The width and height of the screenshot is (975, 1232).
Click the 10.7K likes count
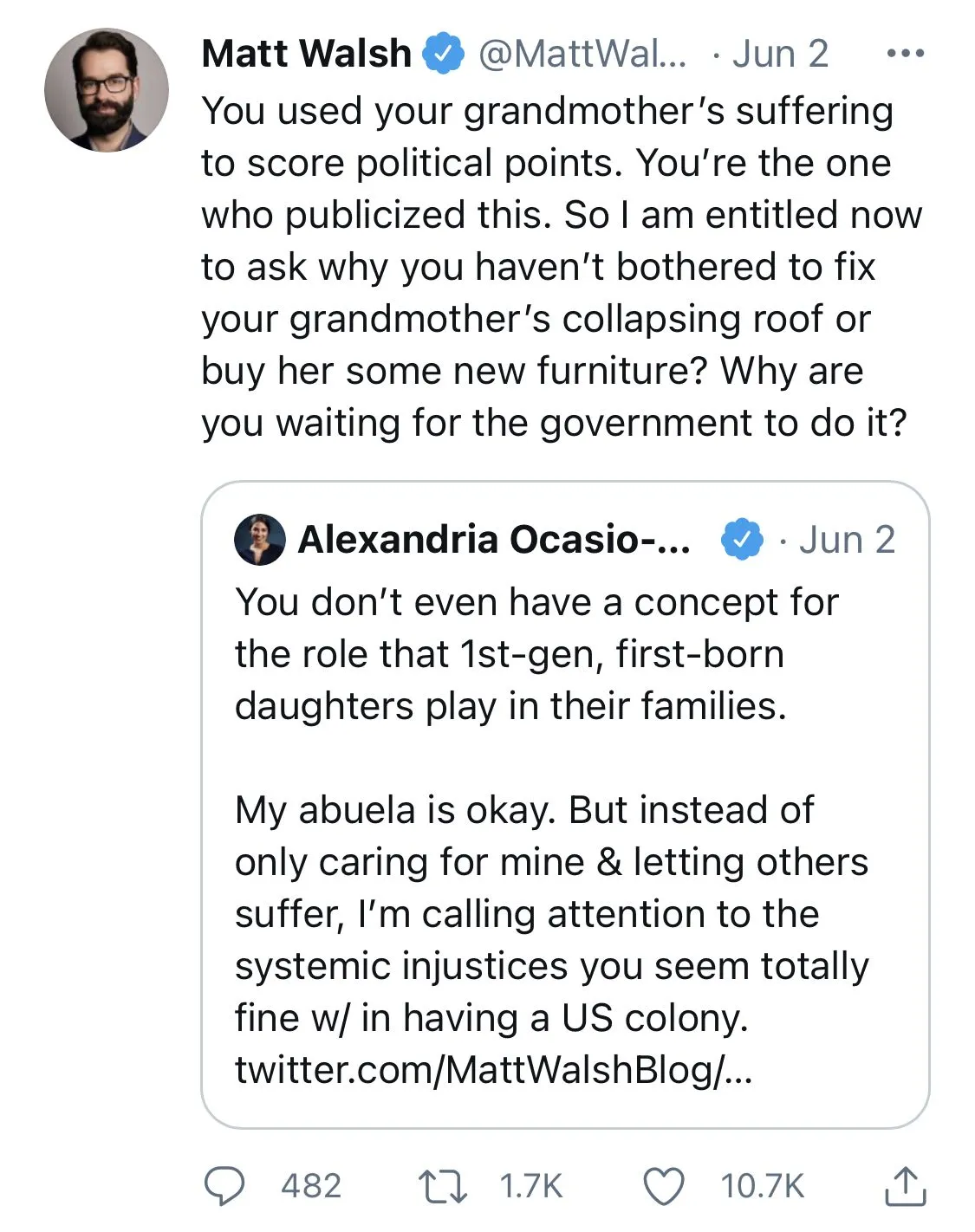point(762,1185)
